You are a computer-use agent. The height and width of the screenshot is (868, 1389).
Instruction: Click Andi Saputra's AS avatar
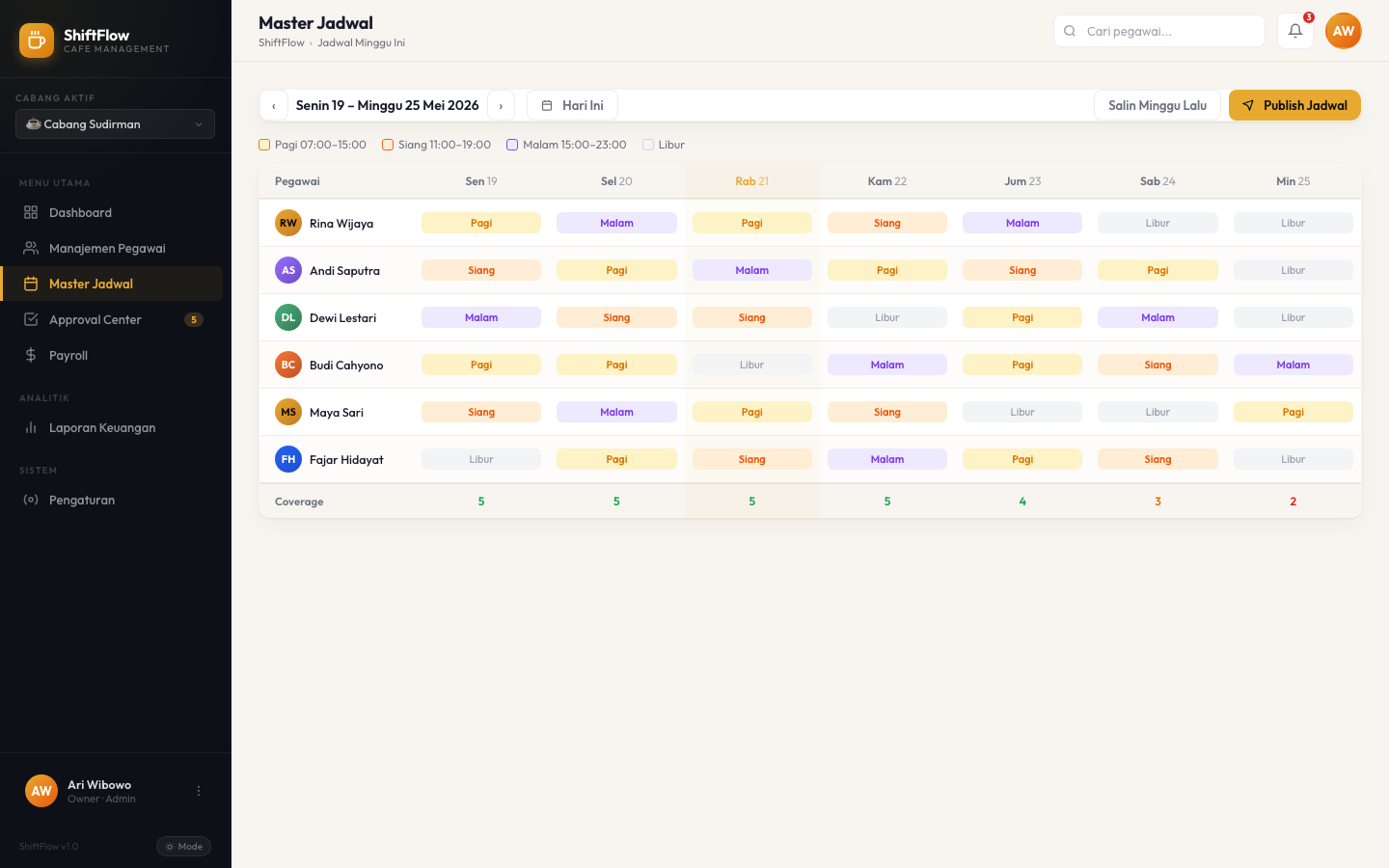click(x=288, y=270)
